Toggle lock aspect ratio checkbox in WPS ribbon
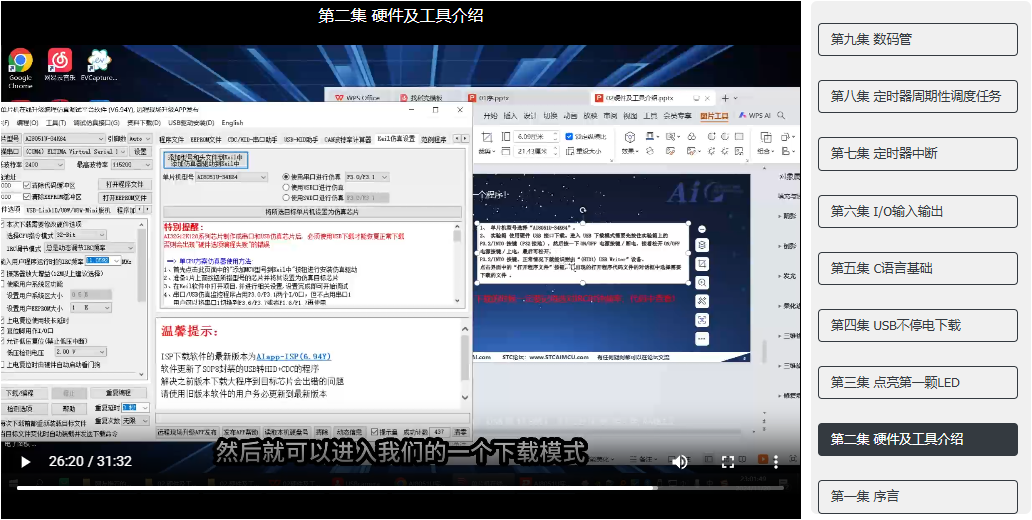The height and width of the screenshot is (520, 1032). tap(569, 137)
